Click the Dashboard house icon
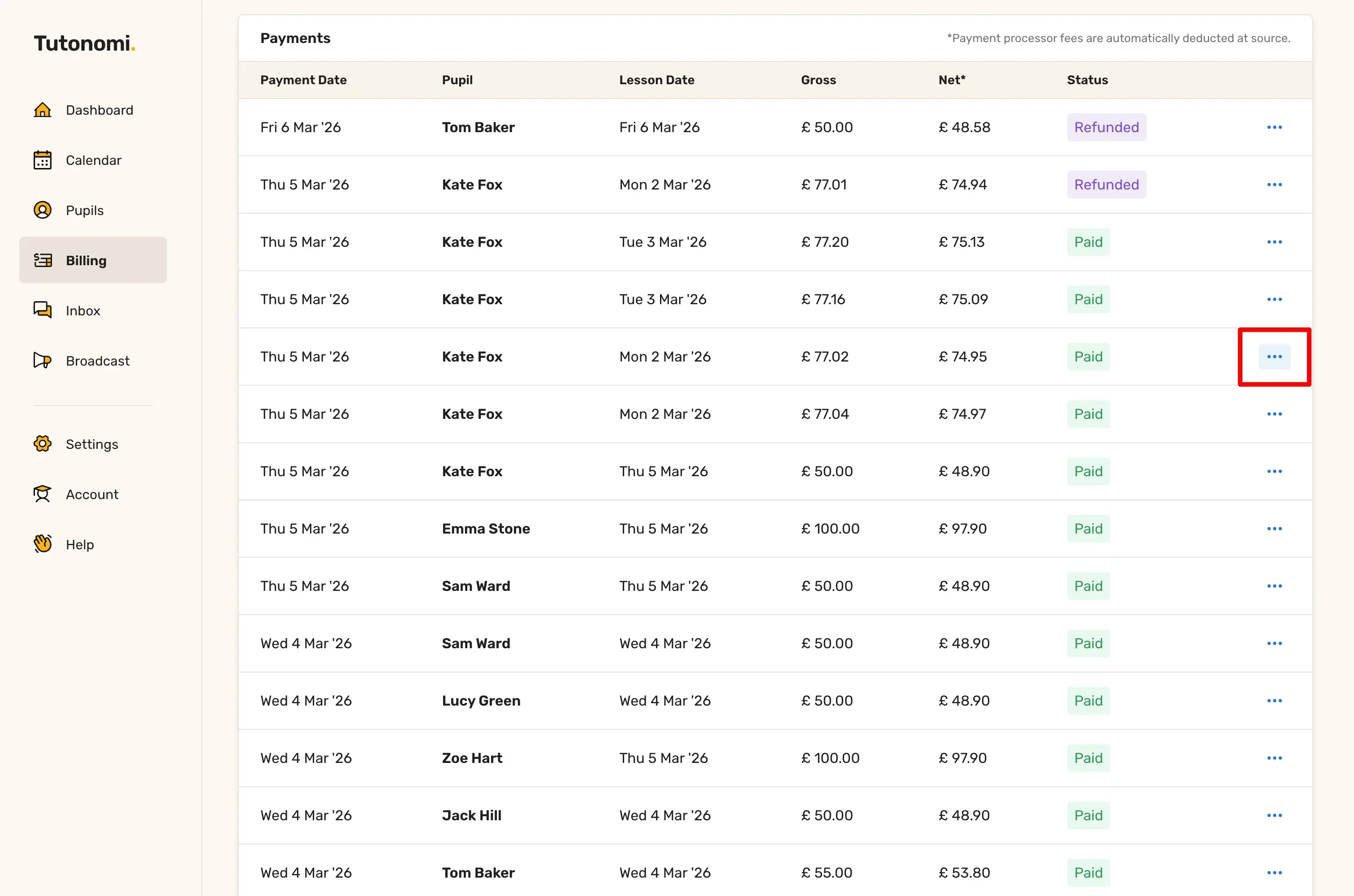This screenshot has width=1354, height=896. (42, 110)
